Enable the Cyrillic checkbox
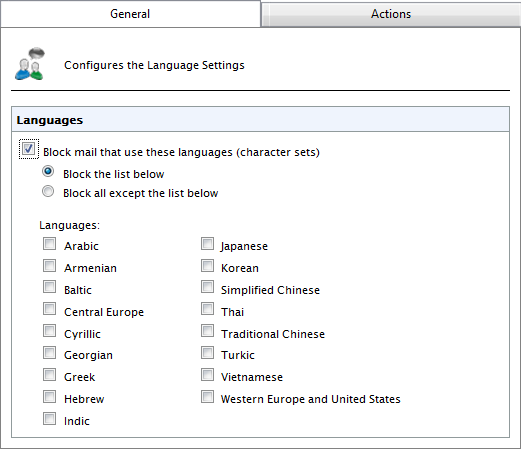Image resolution: width=521 pixels, height=449 pixels. pyautogui.click(x=49, y=331)
